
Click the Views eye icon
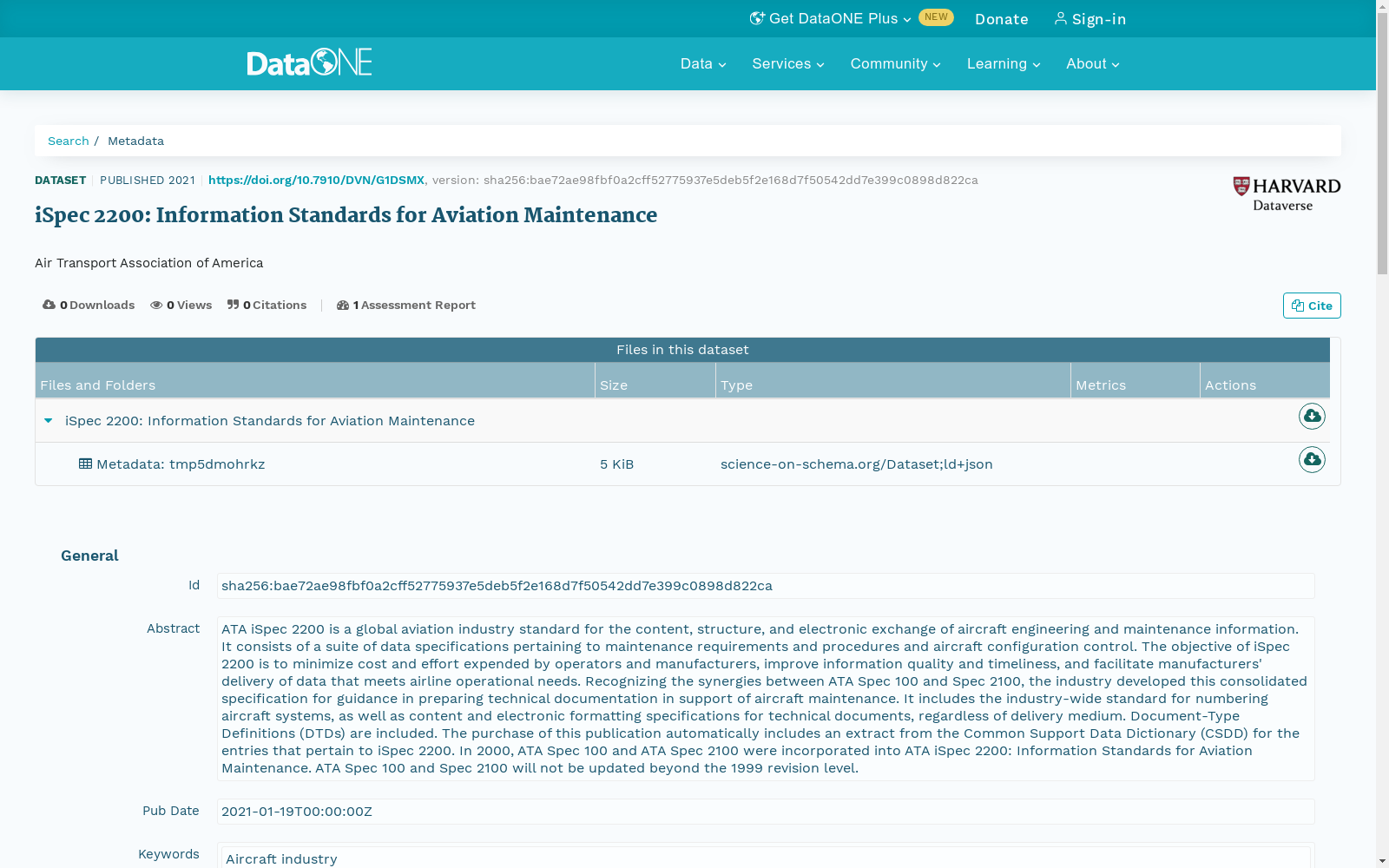157,305
